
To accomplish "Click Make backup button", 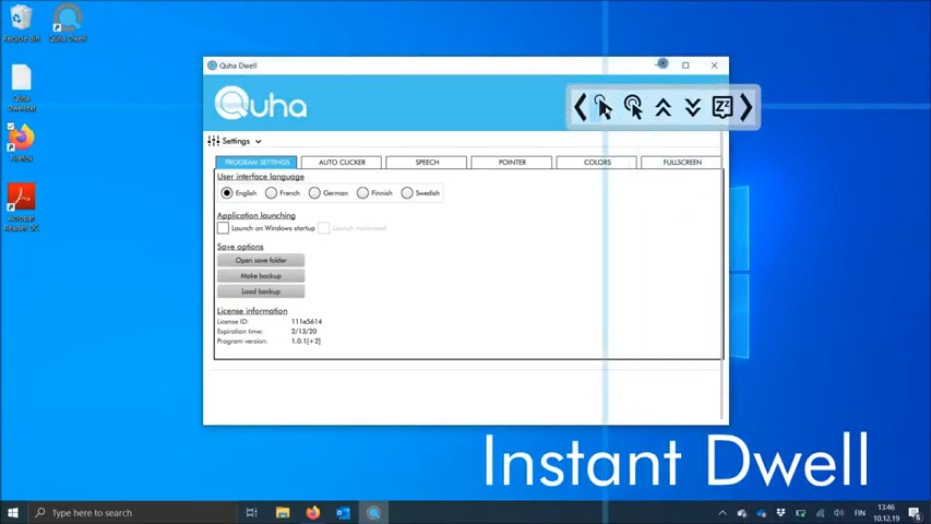I will coord(261,275).
